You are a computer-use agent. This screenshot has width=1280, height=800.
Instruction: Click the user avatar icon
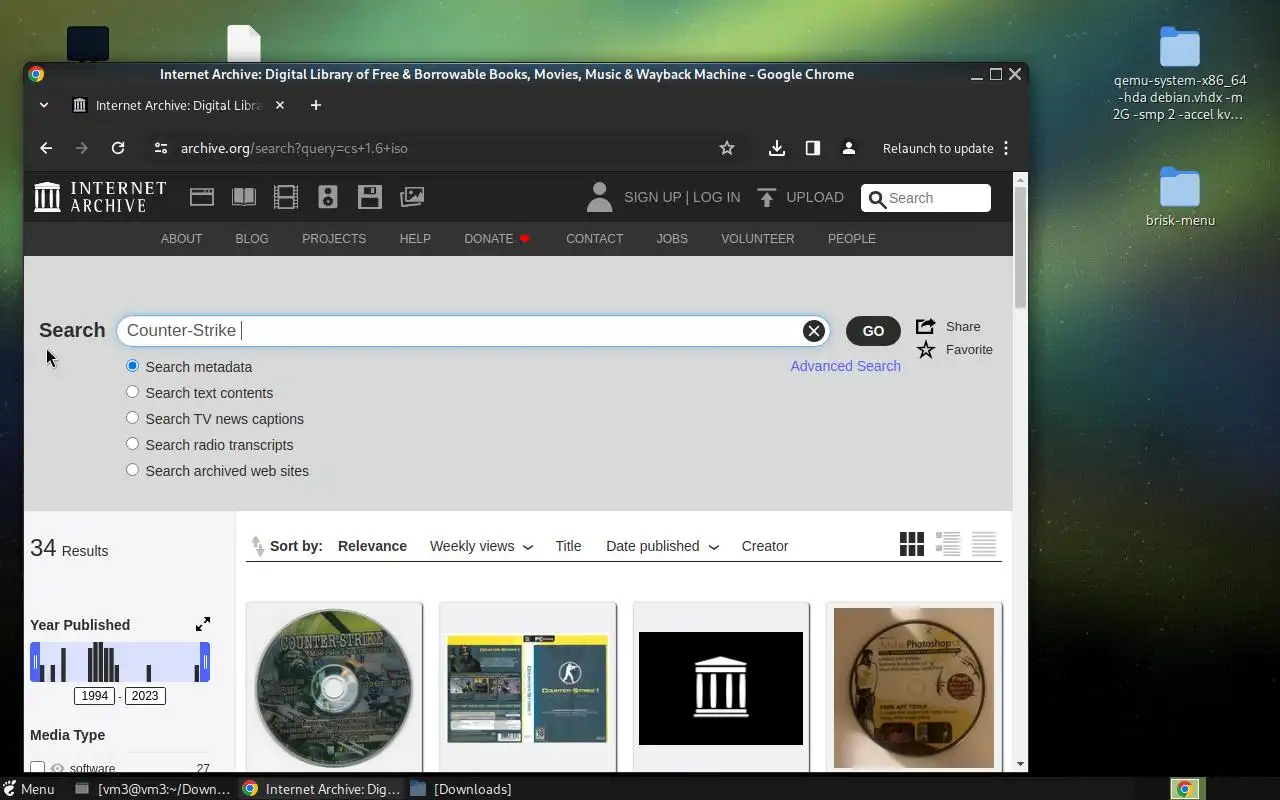tap(599, 197)
